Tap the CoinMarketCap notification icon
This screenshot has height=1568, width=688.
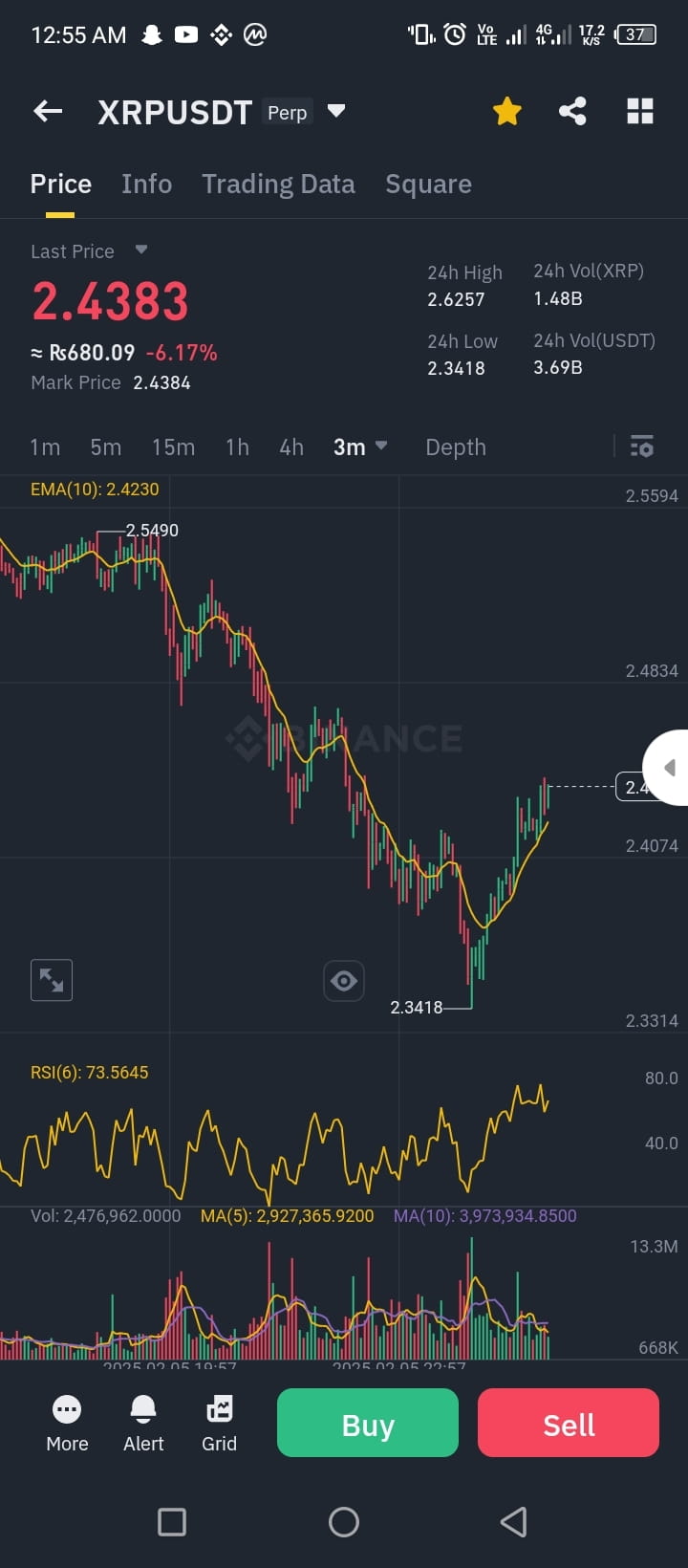(255, 35)
